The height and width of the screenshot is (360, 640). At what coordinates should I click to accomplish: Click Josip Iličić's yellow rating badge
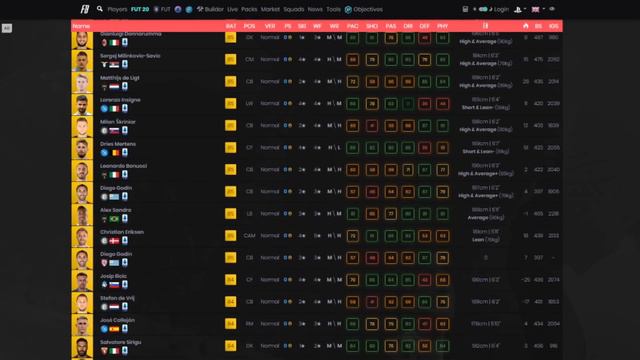pos(231,280)
